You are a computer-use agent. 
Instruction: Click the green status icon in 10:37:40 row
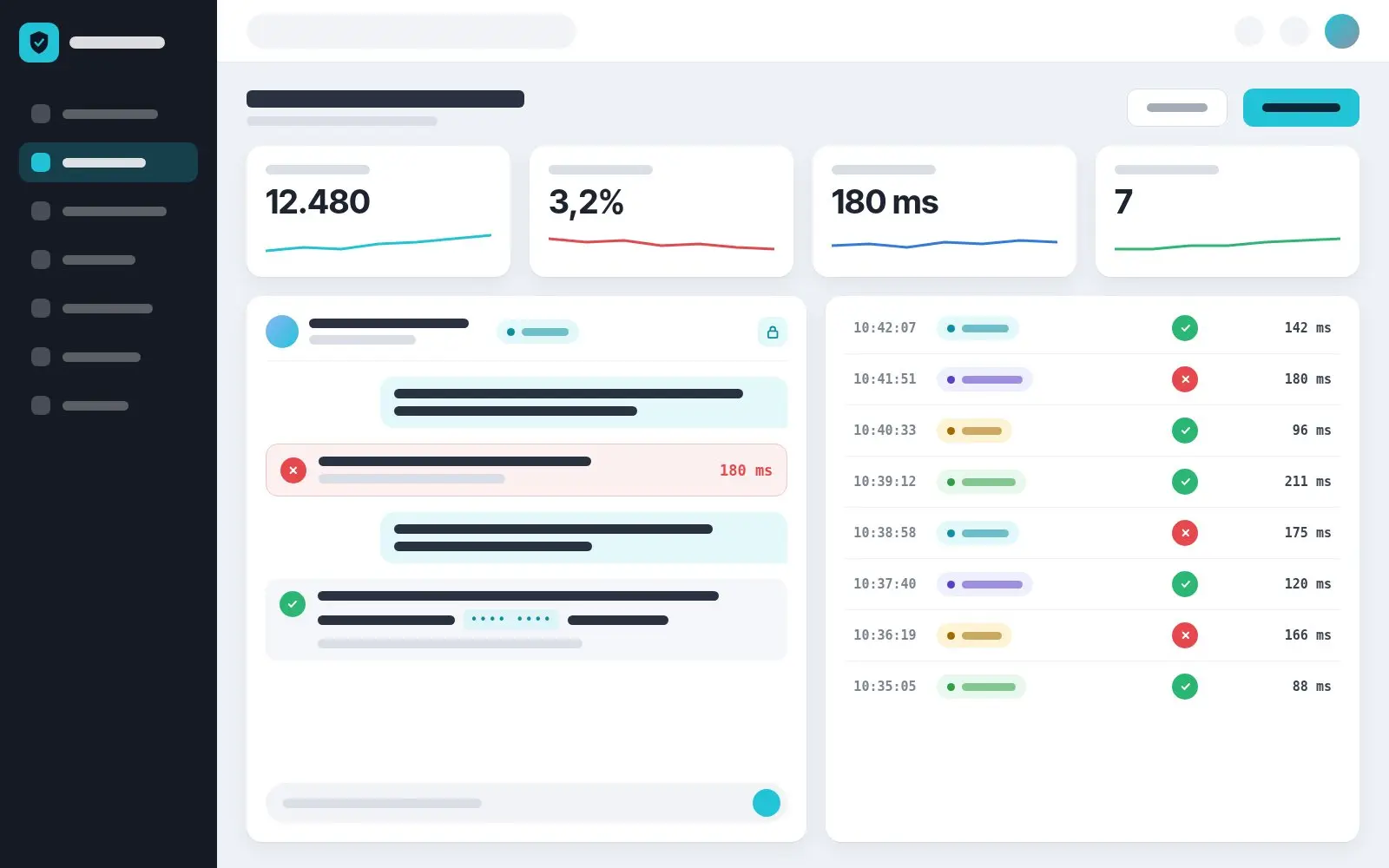coord(1184,584)
